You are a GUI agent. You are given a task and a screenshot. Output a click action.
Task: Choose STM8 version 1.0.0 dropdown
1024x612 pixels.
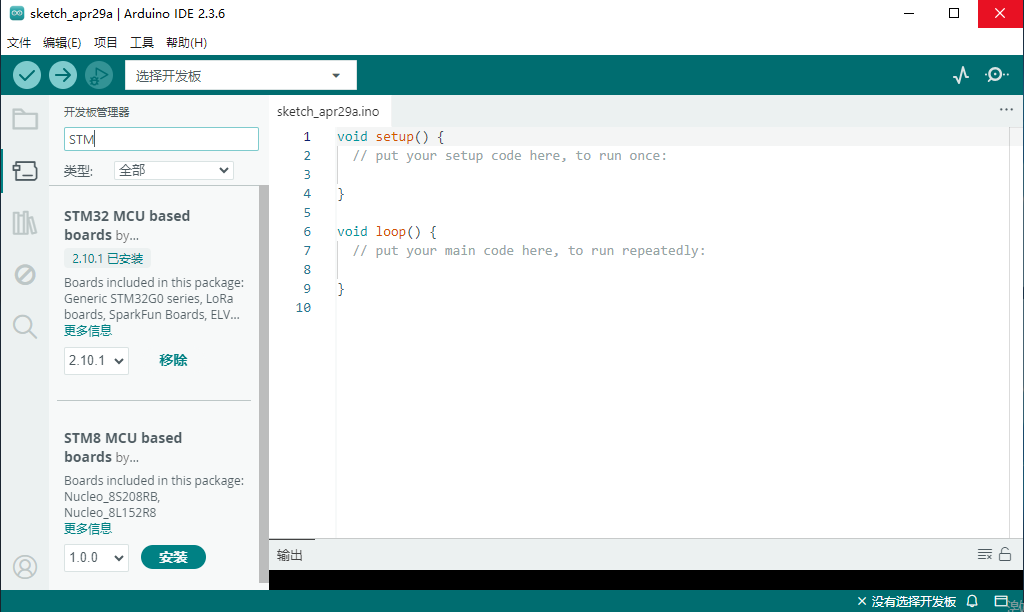click(x=96, y=557)
